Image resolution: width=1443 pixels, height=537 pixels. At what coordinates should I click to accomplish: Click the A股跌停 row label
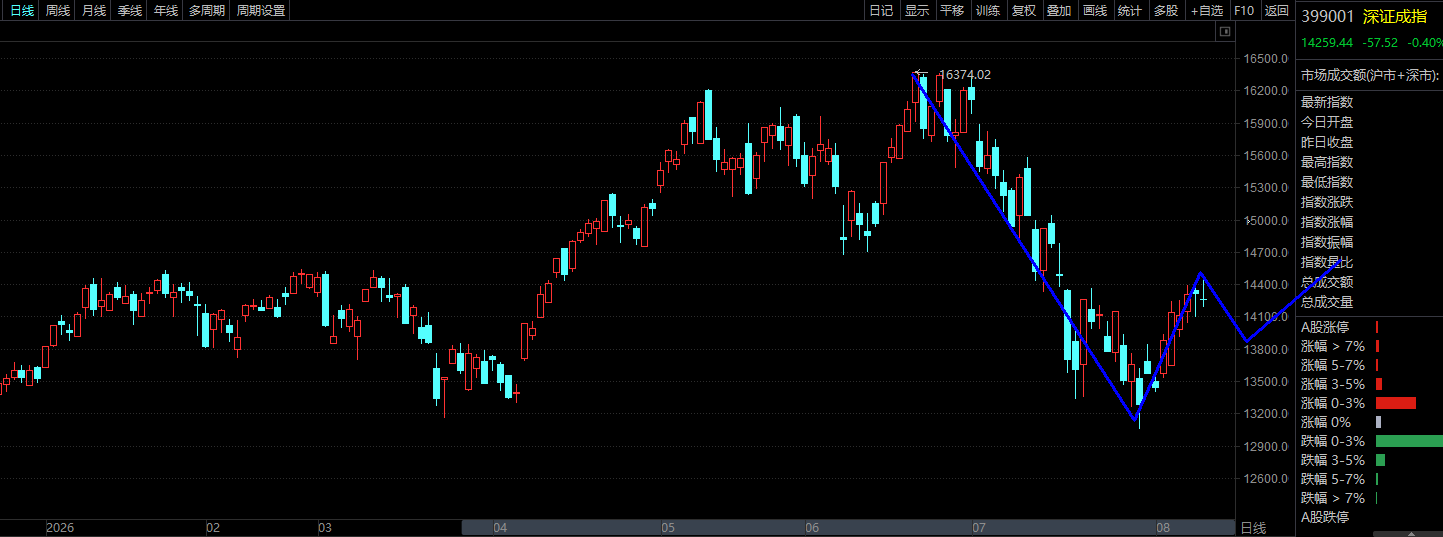[1327, 517]
